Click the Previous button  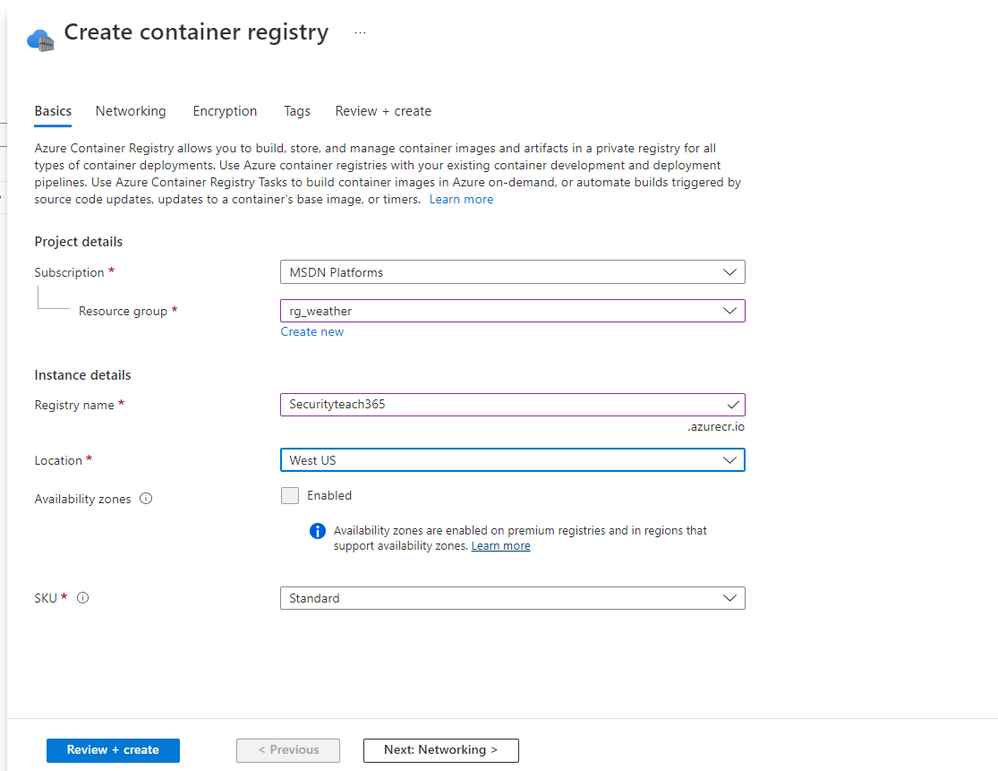tap(288, 750)
